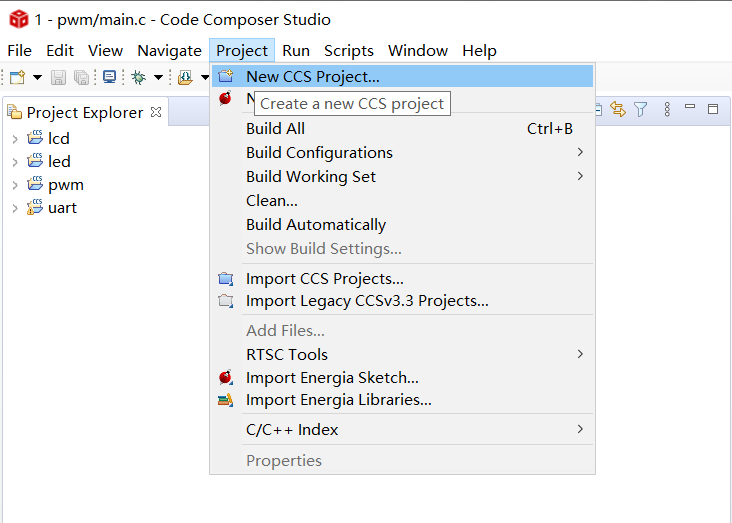This screenshot has width=732, height=523.
Task: Expand the uart project arrow
Action: pos(14,208)
